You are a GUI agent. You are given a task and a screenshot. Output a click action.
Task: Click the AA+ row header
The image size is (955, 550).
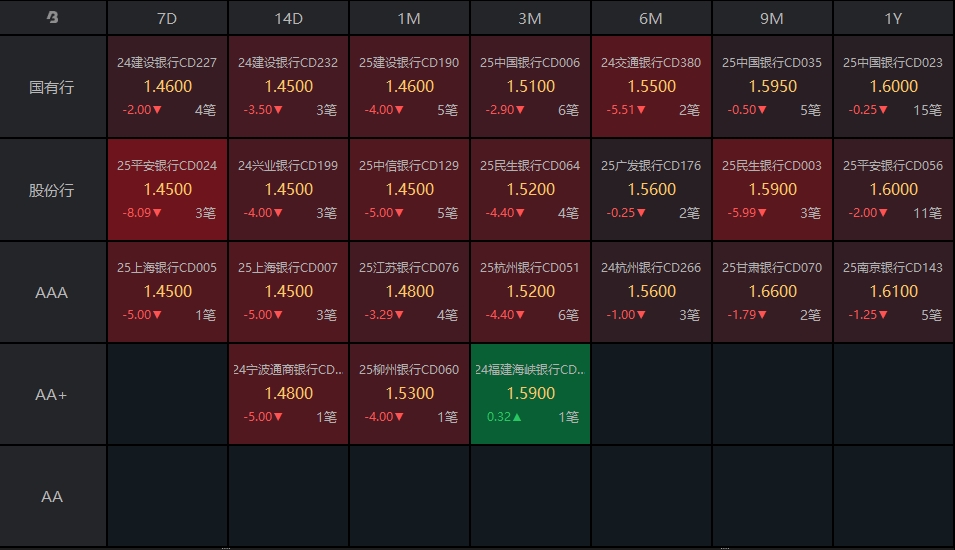[52, 395]
